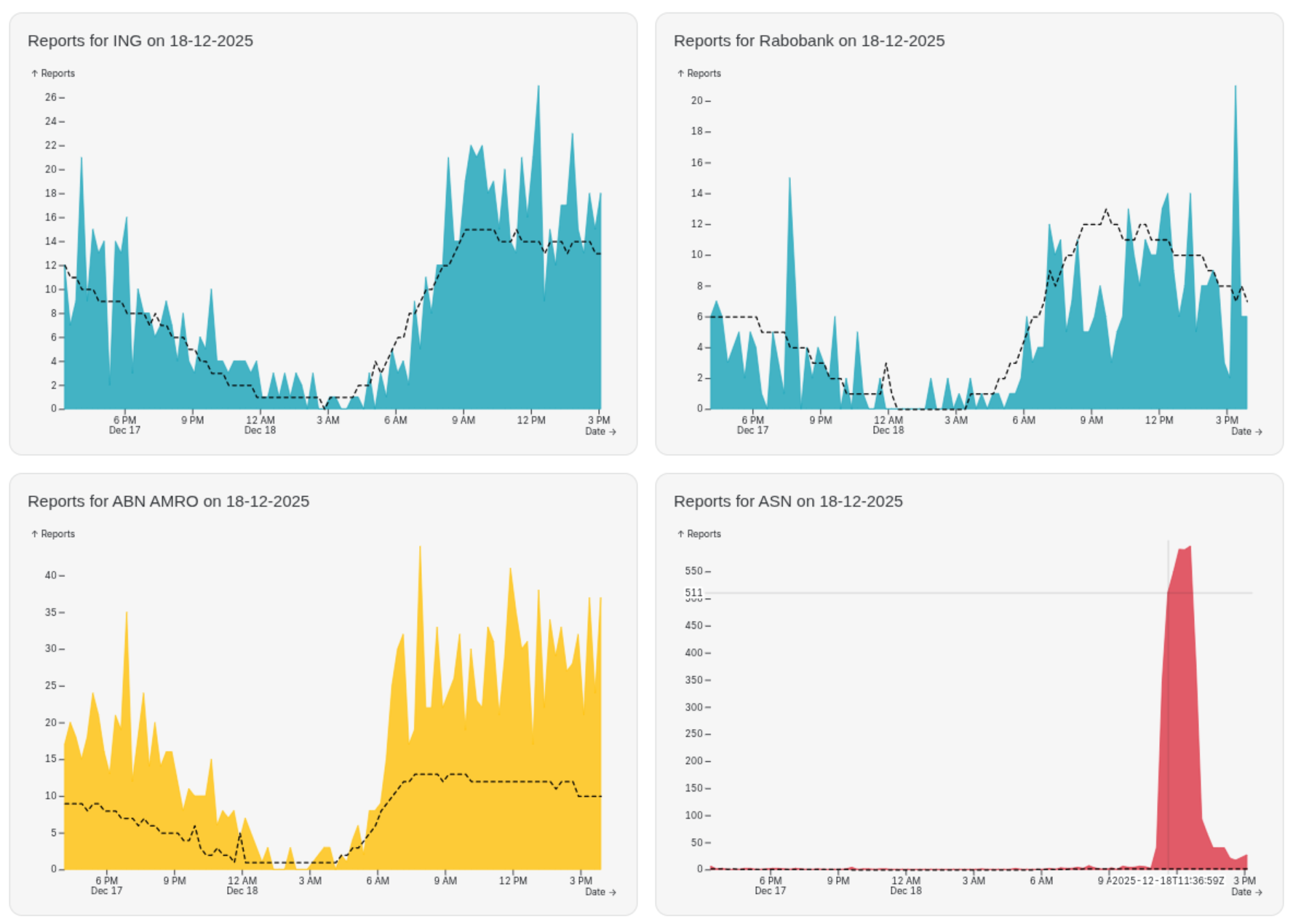The width and height of the screenshot is (1293, 924).
Task: Click the "12 PM" tick in ABN AMRO chart
Action: pyautogui.click(x=513, y=881)
